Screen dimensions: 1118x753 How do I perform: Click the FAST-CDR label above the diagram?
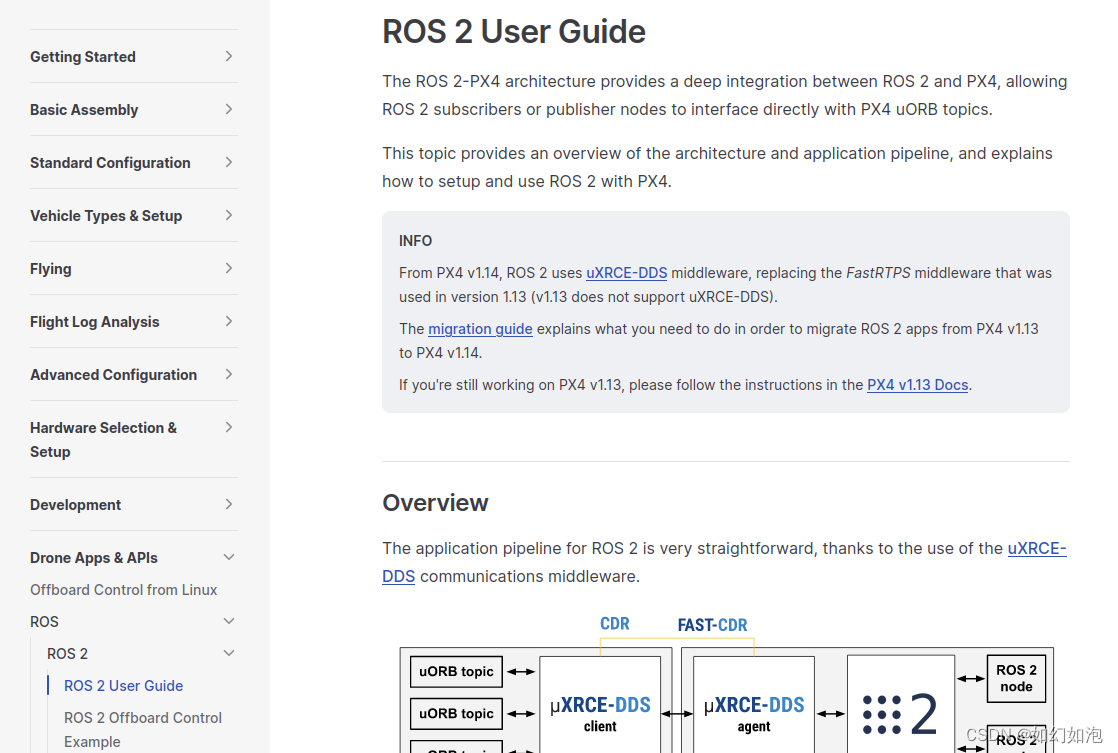(x=712, y=625)
